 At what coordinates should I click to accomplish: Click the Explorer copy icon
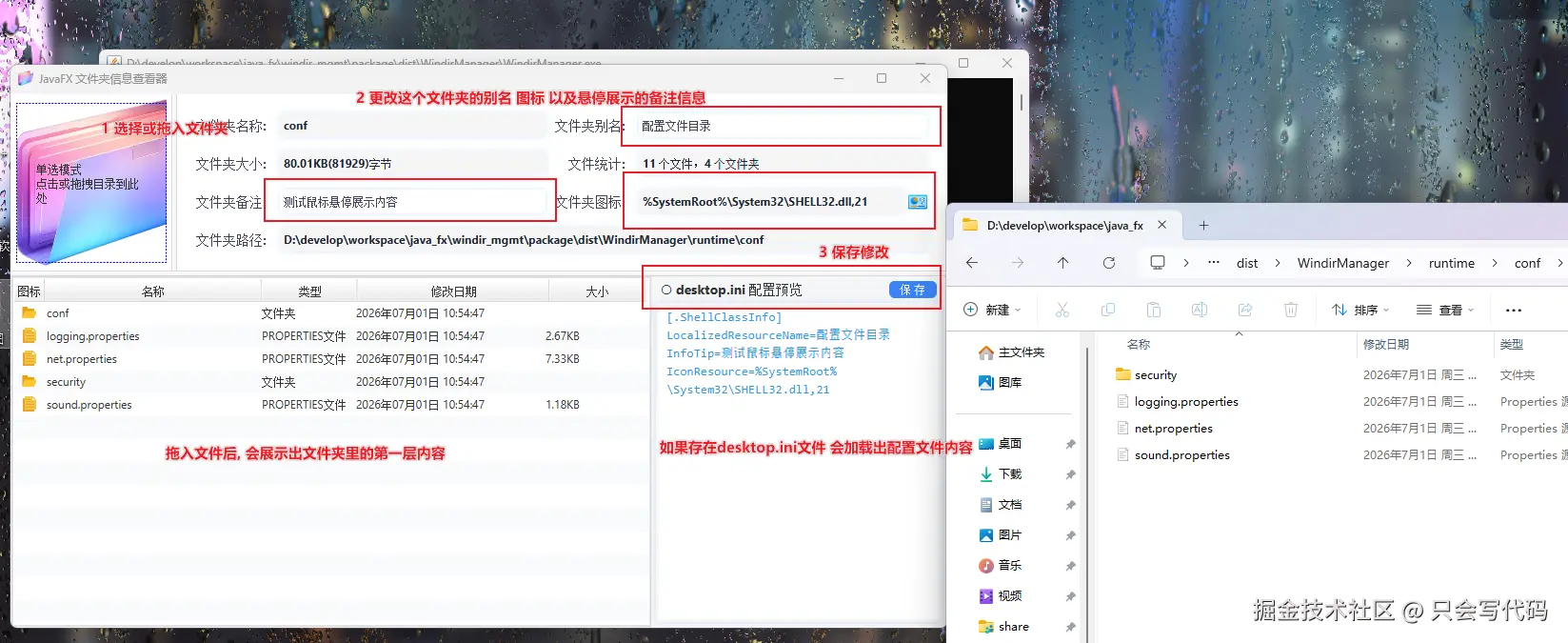[1108, 310]
